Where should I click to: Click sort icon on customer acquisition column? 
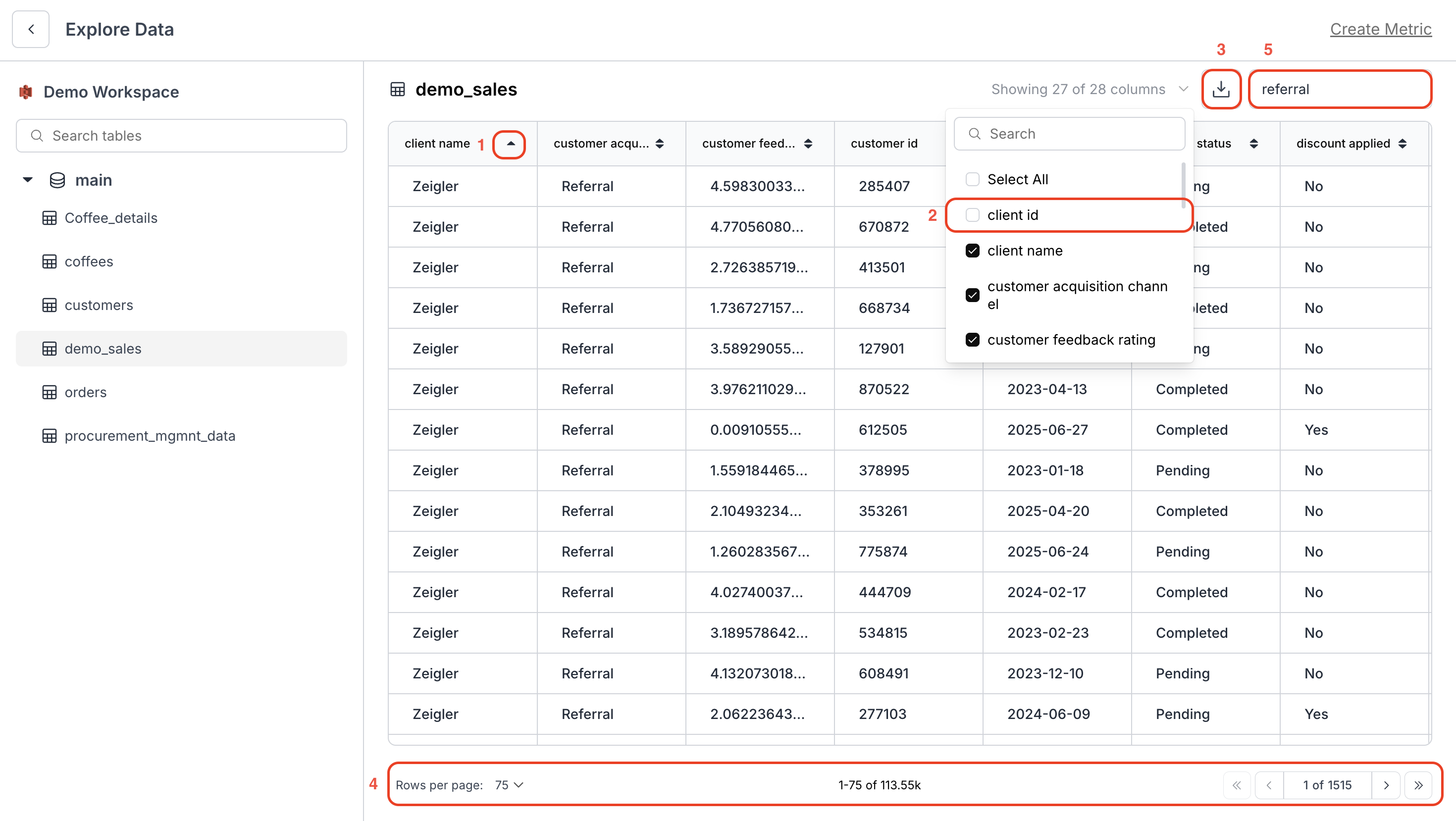(x=660, y=144)
